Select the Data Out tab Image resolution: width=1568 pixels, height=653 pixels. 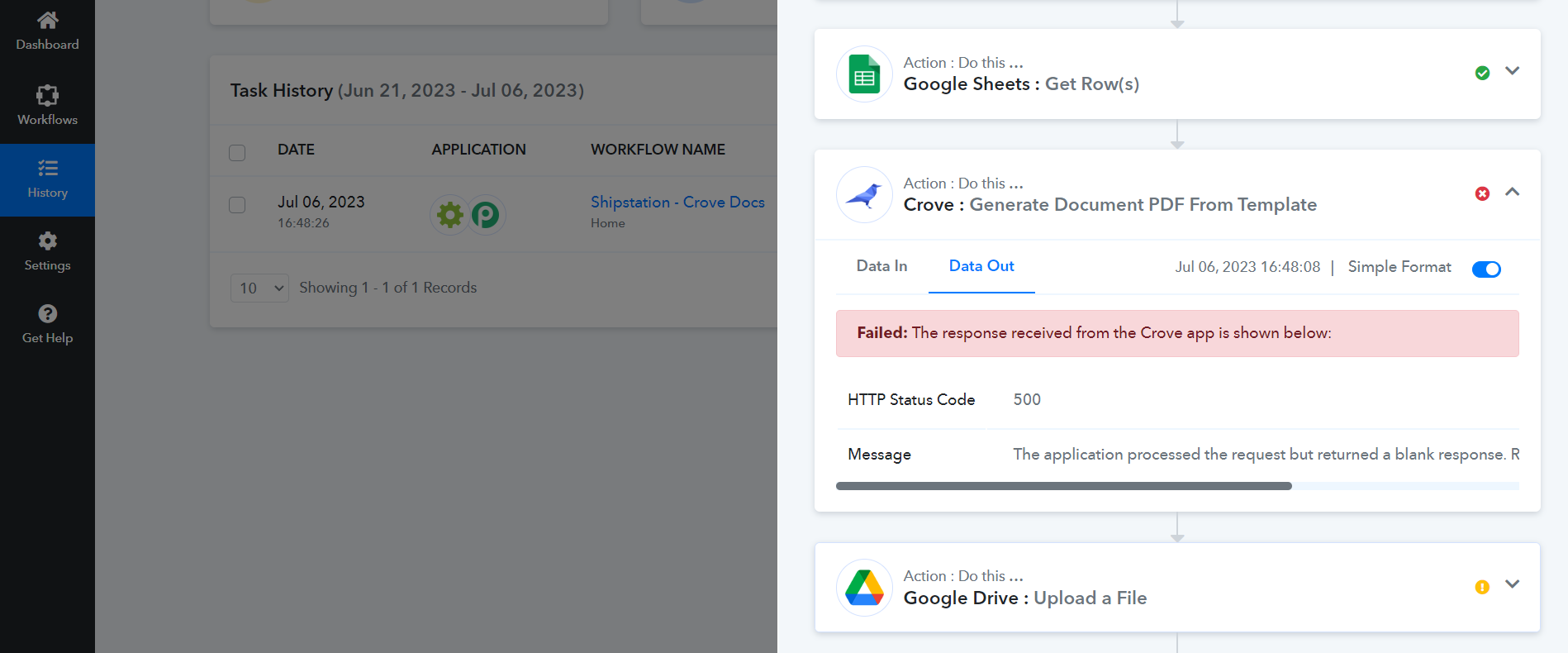[981, 266]
